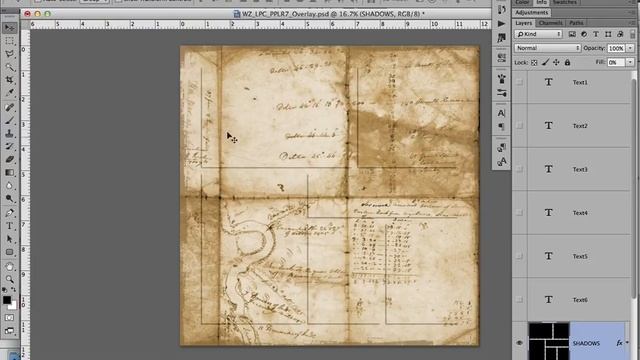Image resolution: width=640 pixels, height=360 pixels.
Task: Open the Fill slider arrow
Action: [x=630, y=62]
